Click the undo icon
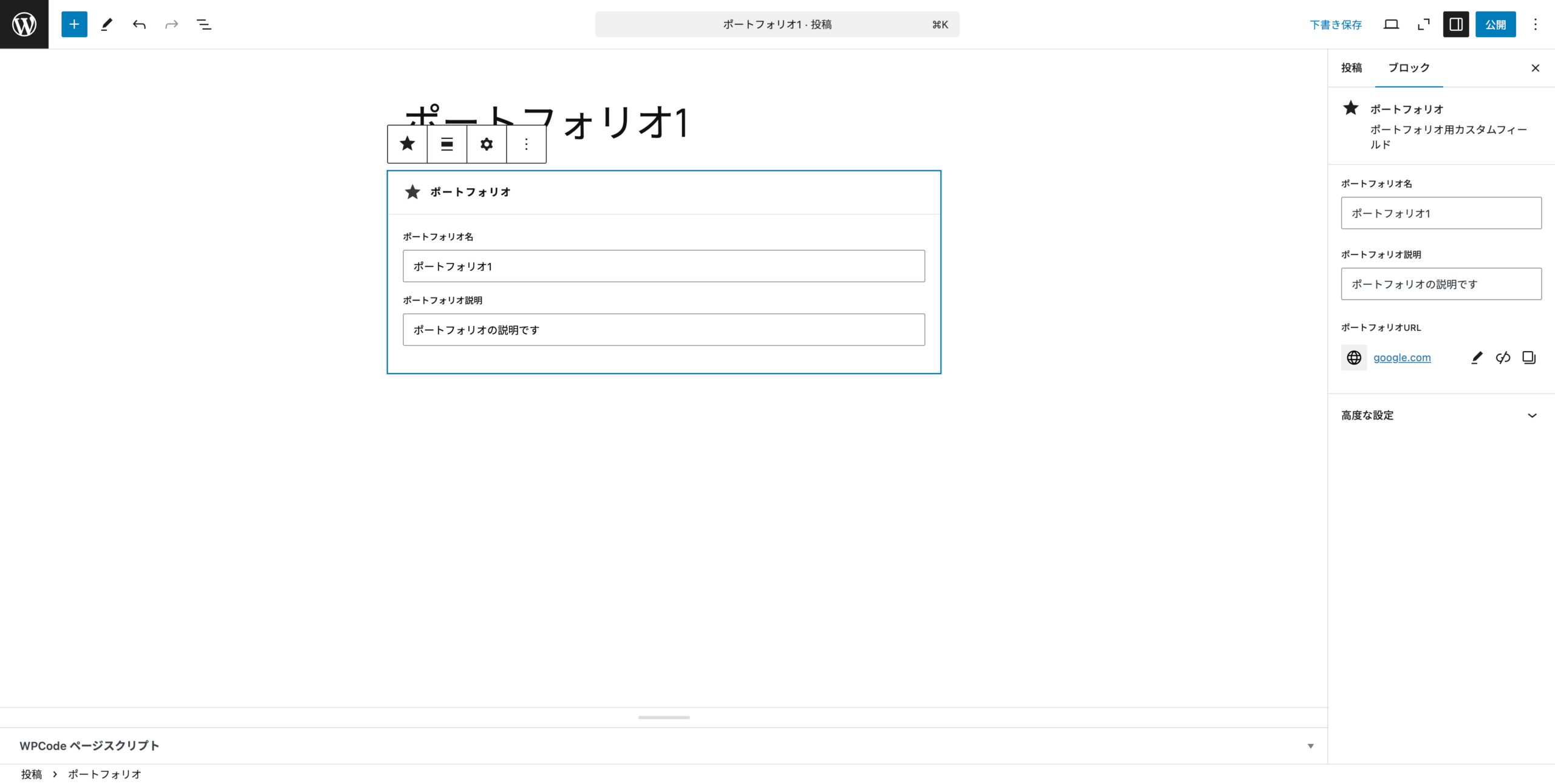The width and height of the screenshot is (1555, 784). click(x=139, y=24)
